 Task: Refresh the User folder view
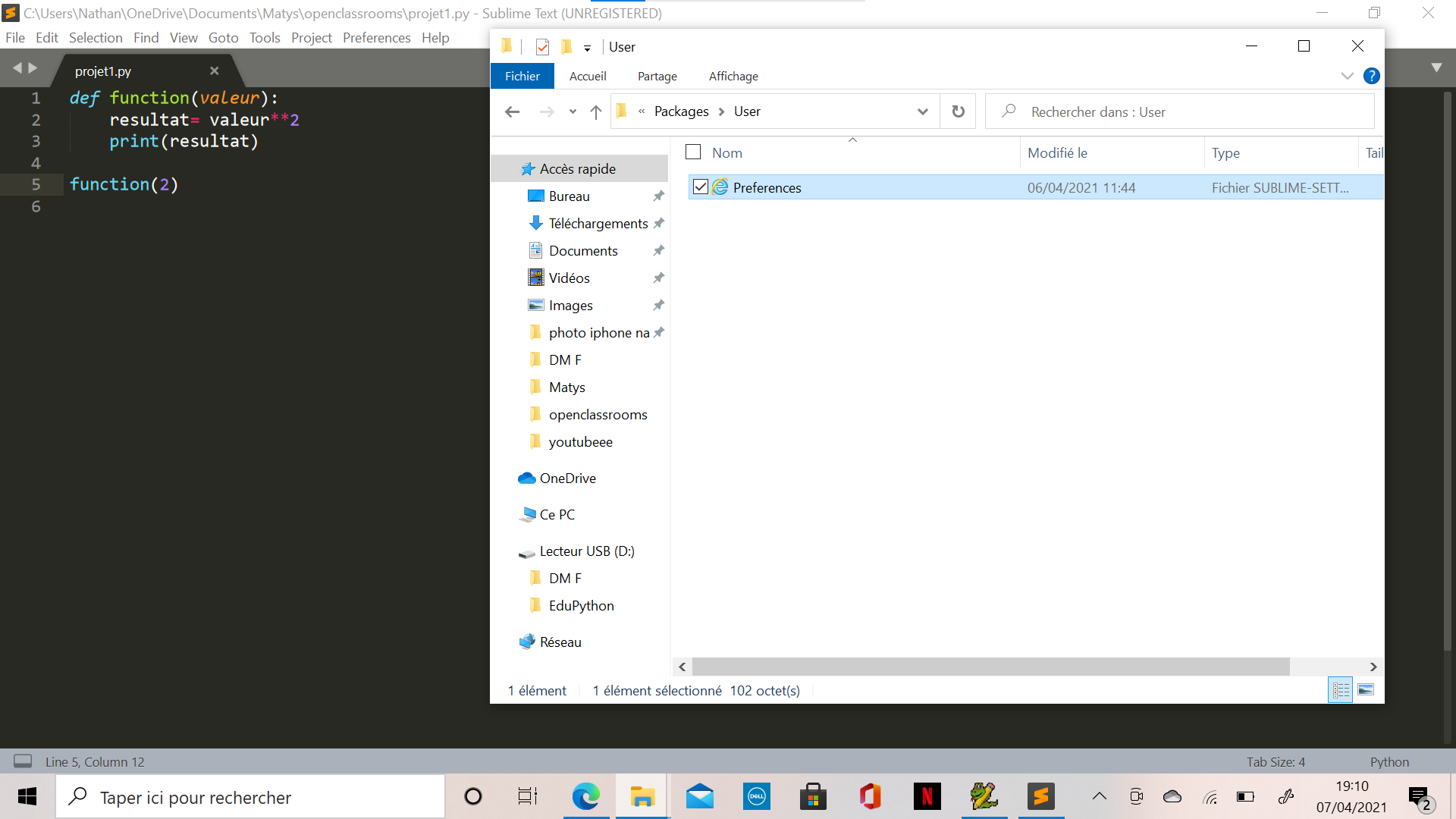[958, 111]
